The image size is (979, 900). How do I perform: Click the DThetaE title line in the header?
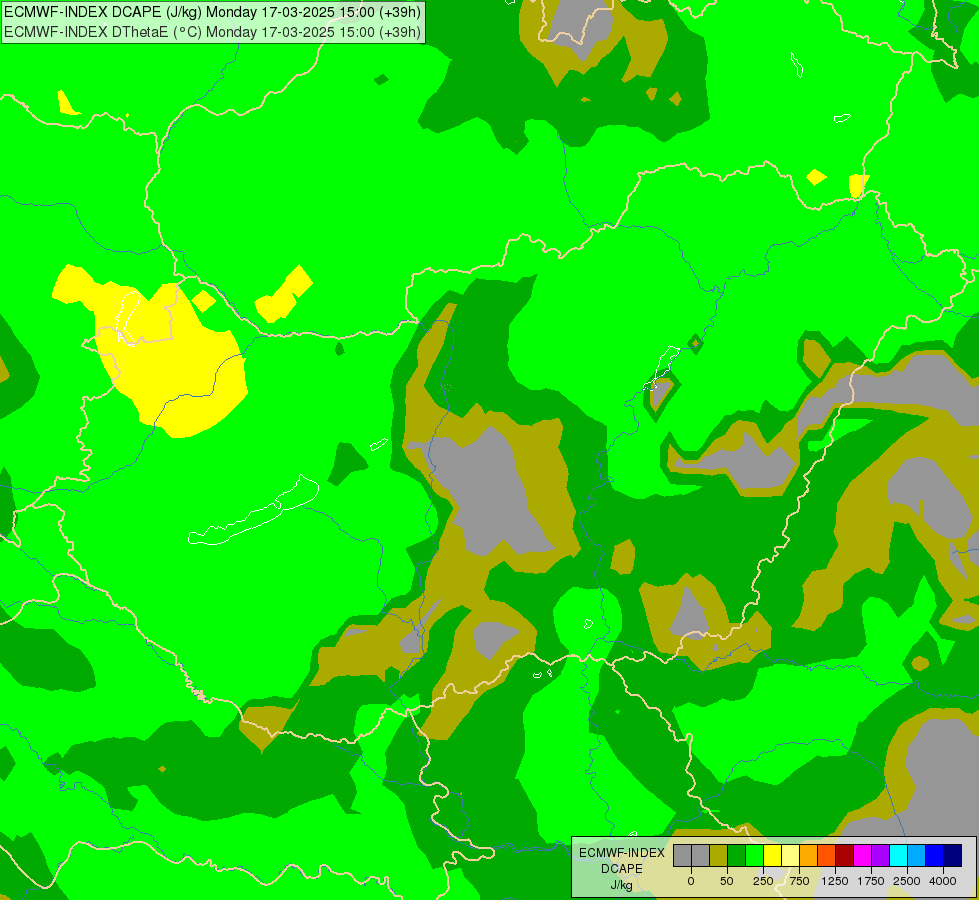coord(212,32)
